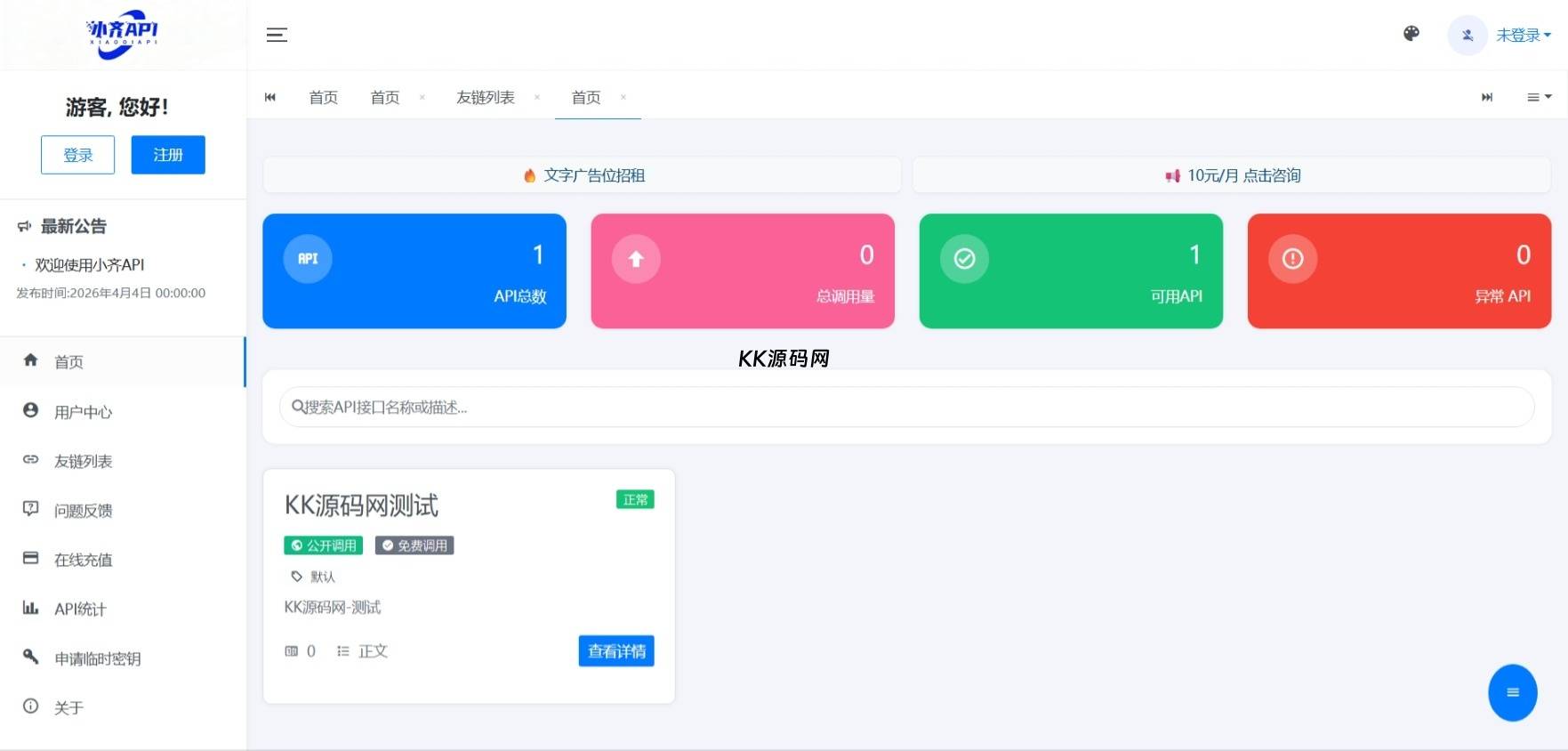
Task: Open the tab options dropdown menu
Action: 1540,97
